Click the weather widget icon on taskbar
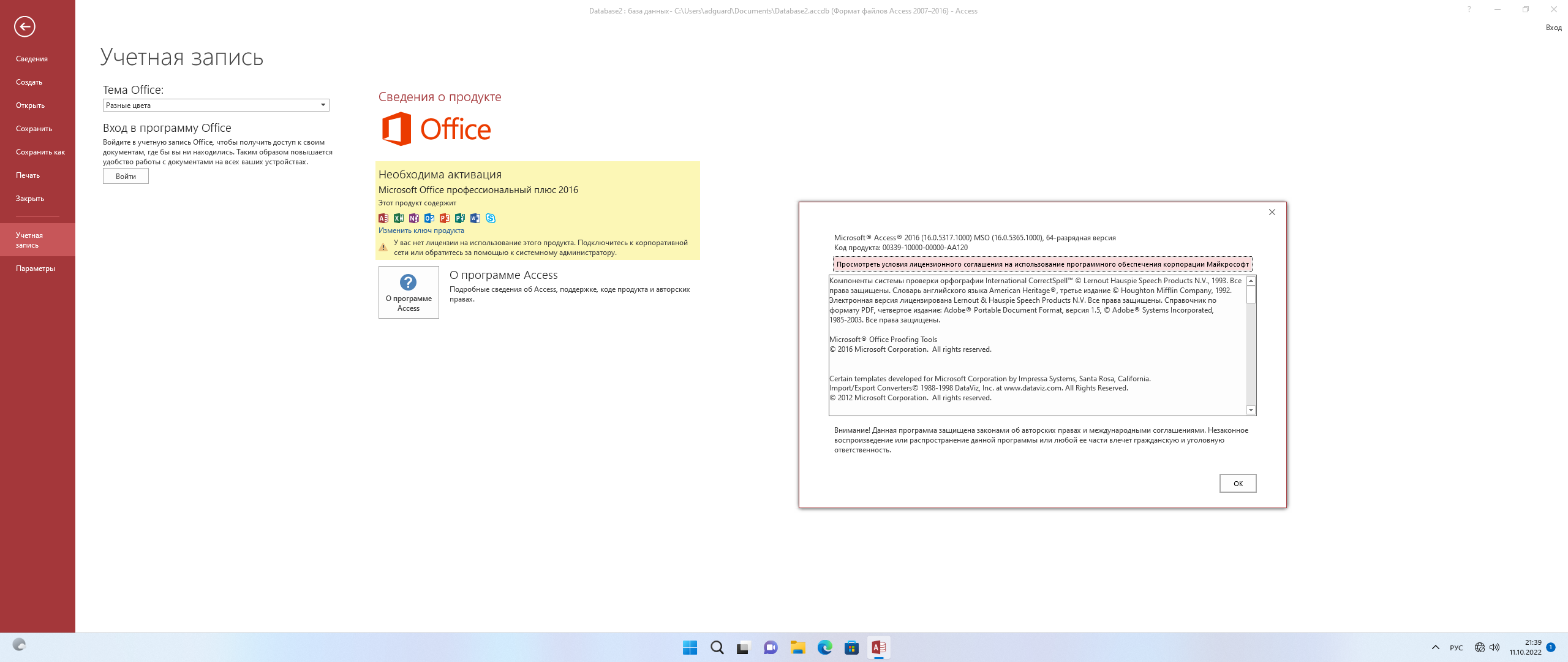 [19, 645]
